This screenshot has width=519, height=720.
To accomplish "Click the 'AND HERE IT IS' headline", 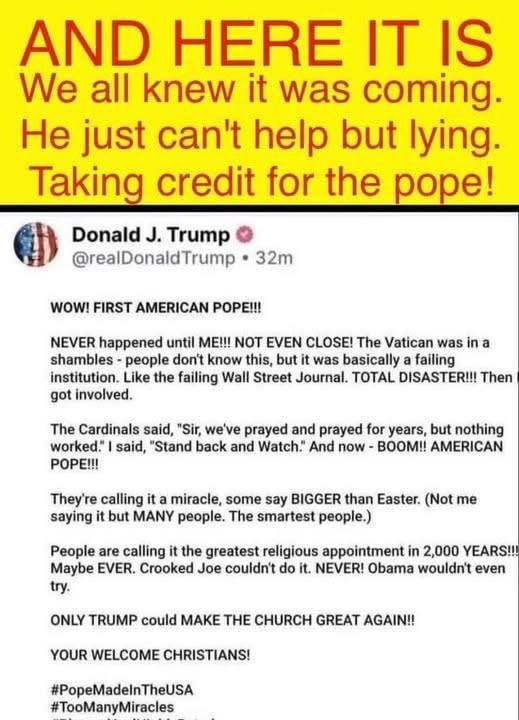I will (257, 43).
